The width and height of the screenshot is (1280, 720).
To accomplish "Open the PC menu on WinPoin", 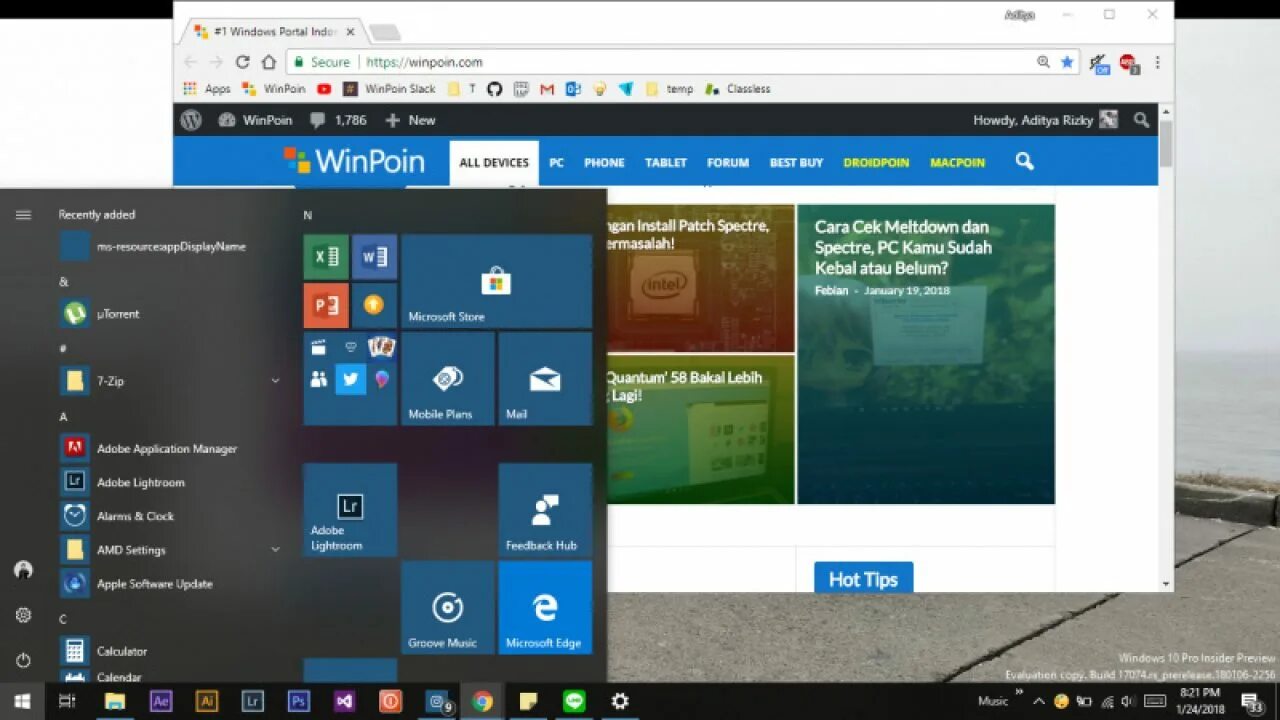I will point(556,162).
